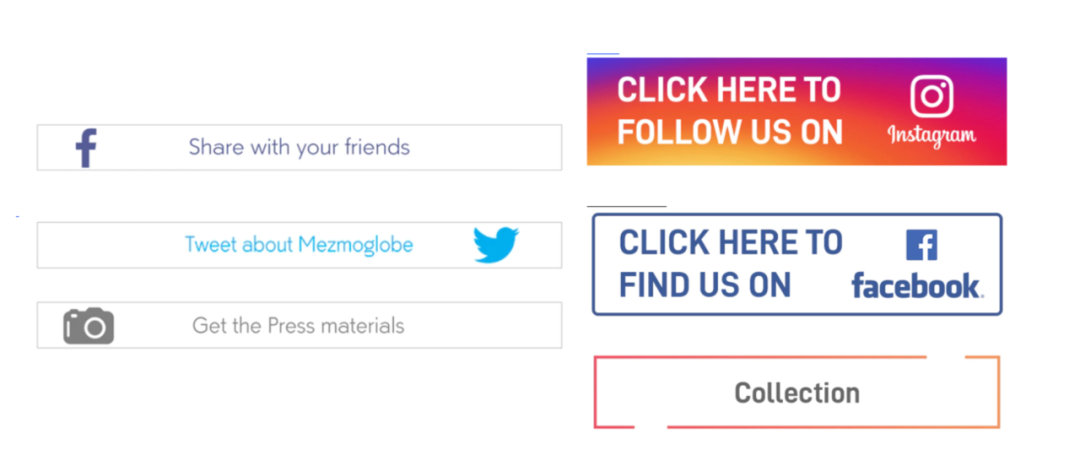Click tiny blue dash at left margin
The image size is (1080, 466).
(x=17, y=216)
